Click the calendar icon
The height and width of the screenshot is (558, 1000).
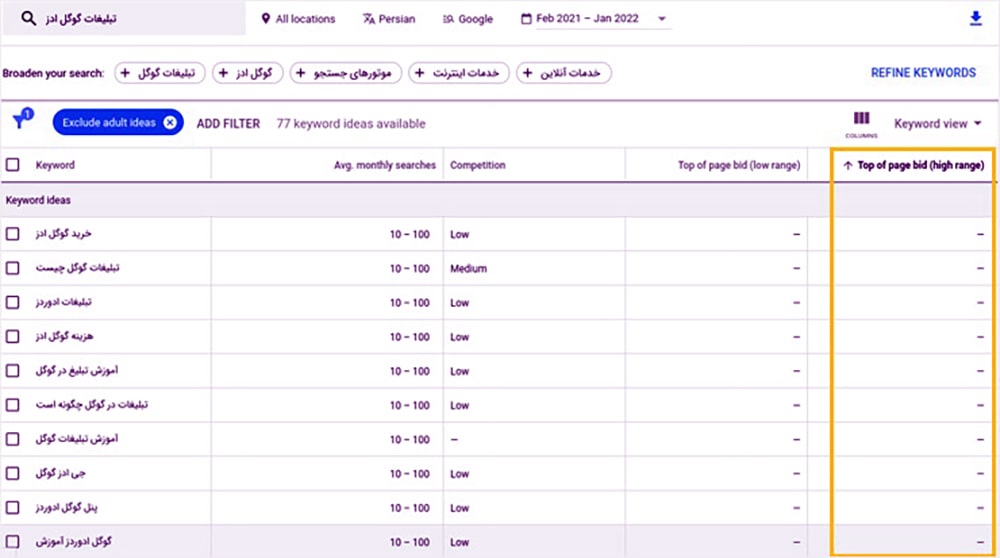coord(526,18)
